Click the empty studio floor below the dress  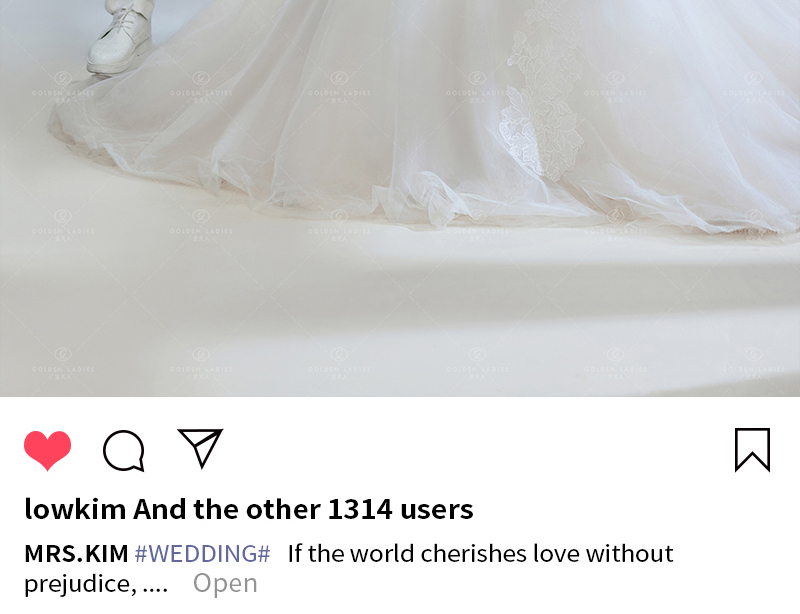(x=400, y=316)
